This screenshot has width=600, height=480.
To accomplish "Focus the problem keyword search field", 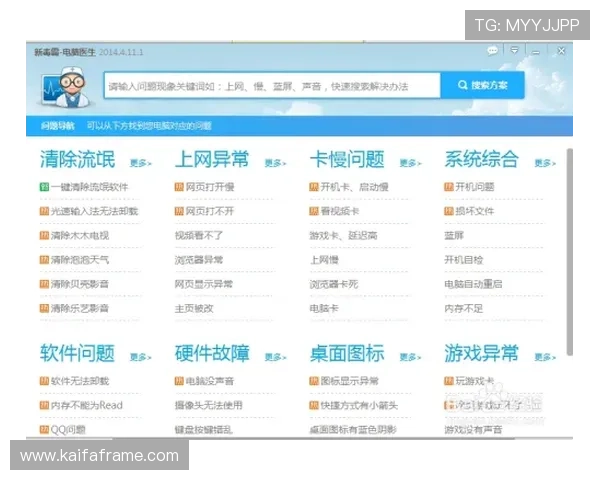I will point(272,85).
